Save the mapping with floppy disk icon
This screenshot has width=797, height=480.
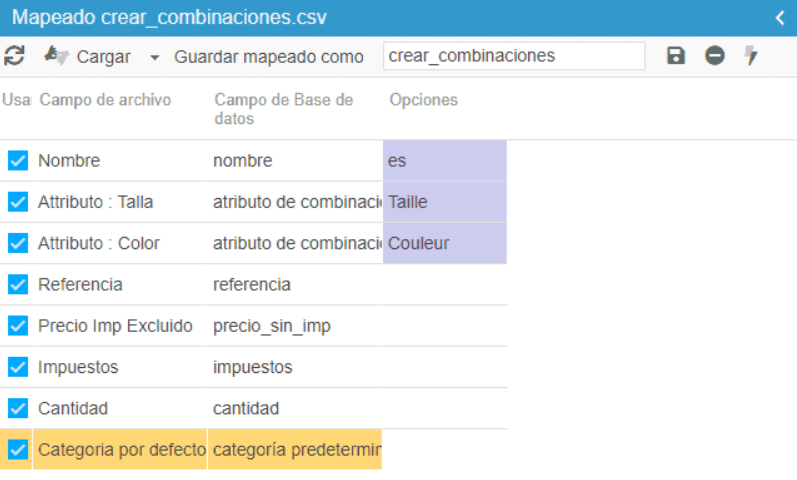click(676, 56)
